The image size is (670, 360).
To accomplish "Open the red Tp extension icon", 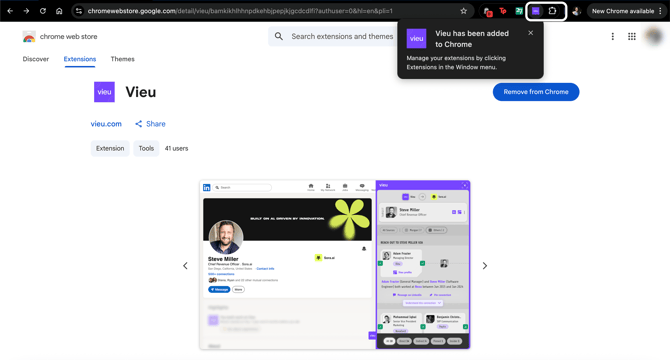I will click(503, 11).
